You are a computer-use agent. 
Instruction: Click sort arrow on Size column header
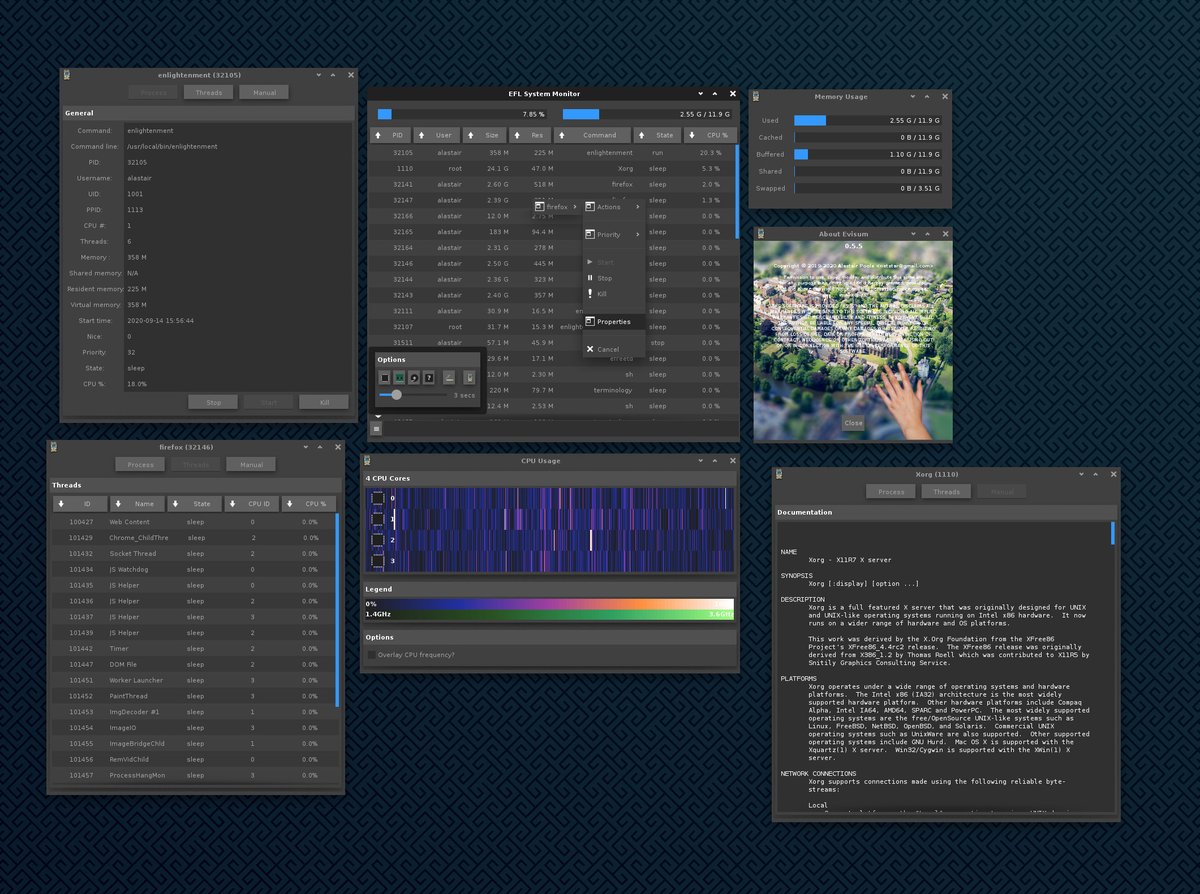tap(470, 135)
